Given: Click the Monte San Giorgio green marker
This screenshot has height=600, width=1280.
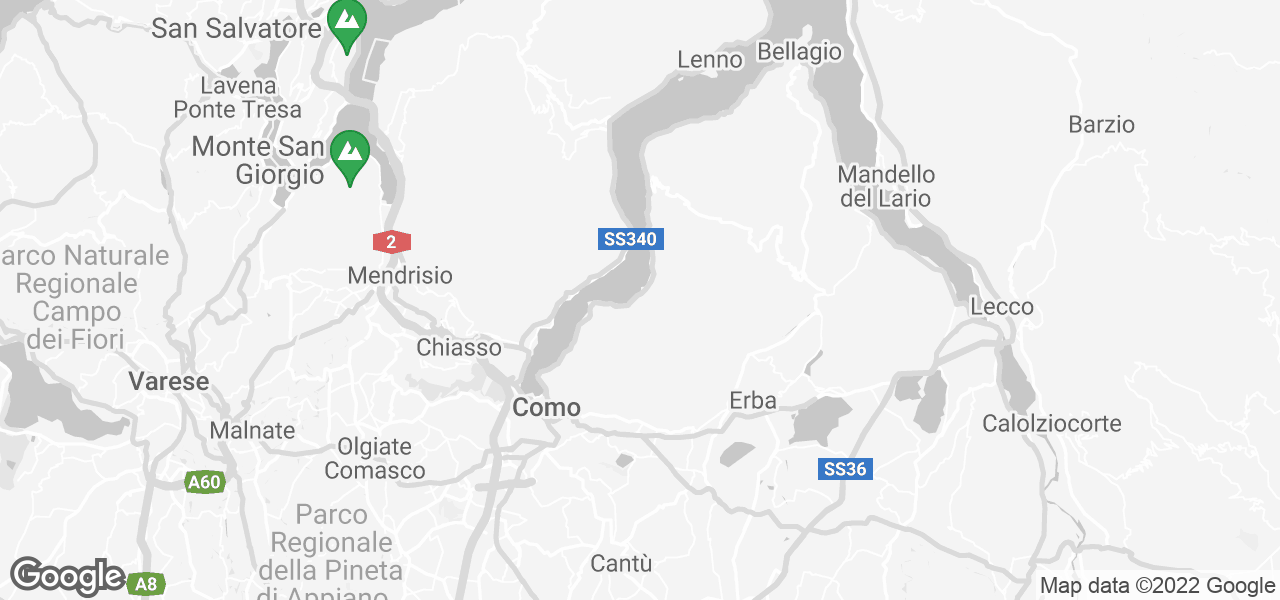Looking at the screenshot, I should 349,158.
